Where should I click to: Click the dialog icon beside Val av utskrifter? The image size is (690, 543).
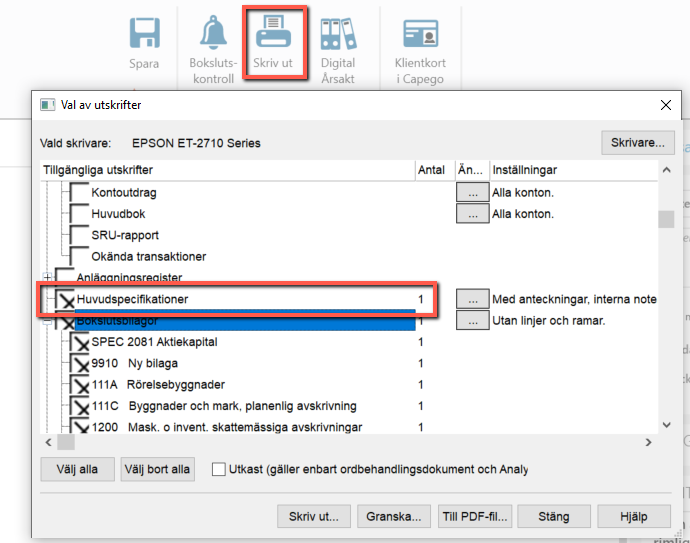click(48, 105)
